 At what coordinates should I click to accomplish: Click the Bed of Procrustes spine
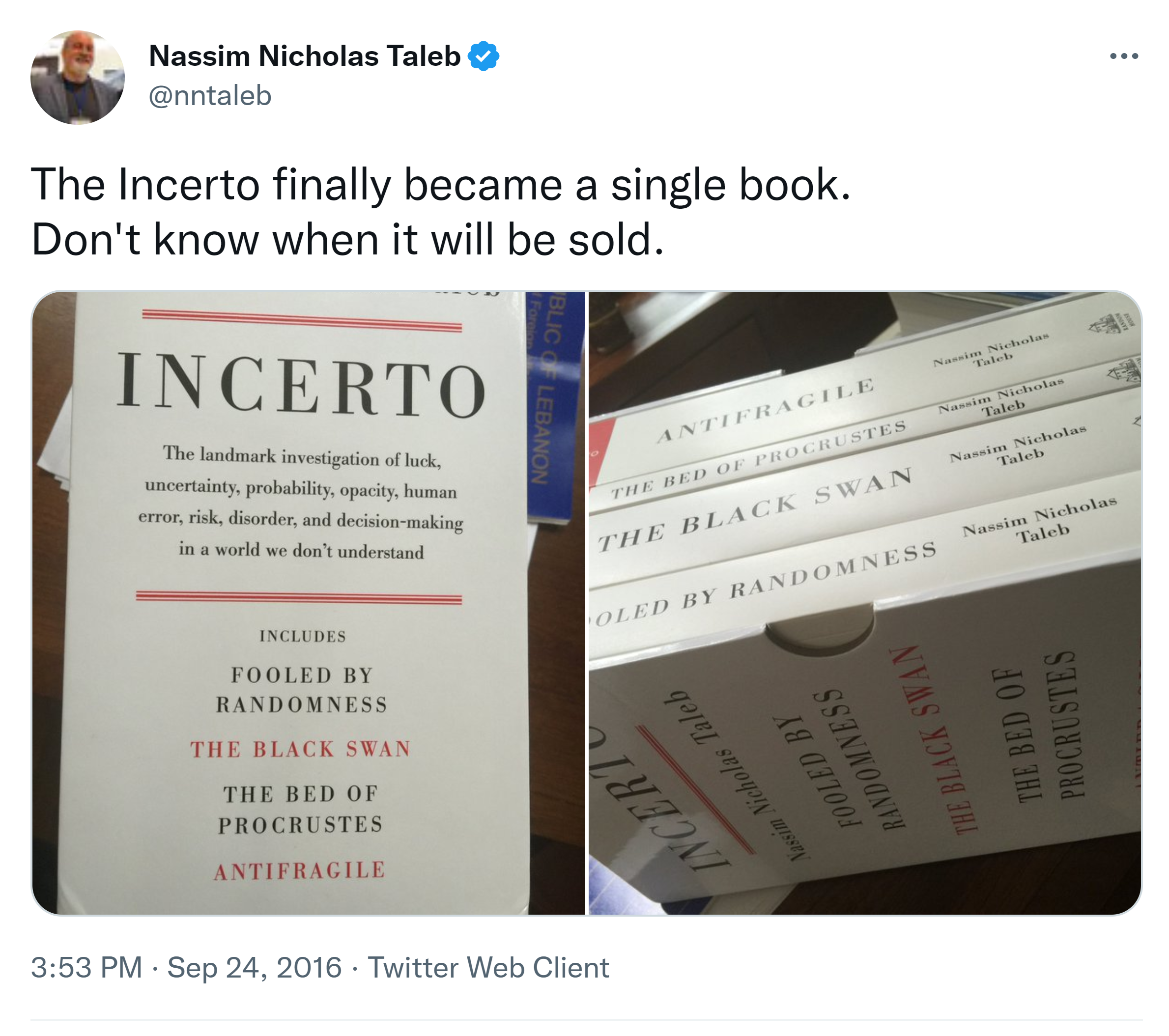tap(758, 460)
